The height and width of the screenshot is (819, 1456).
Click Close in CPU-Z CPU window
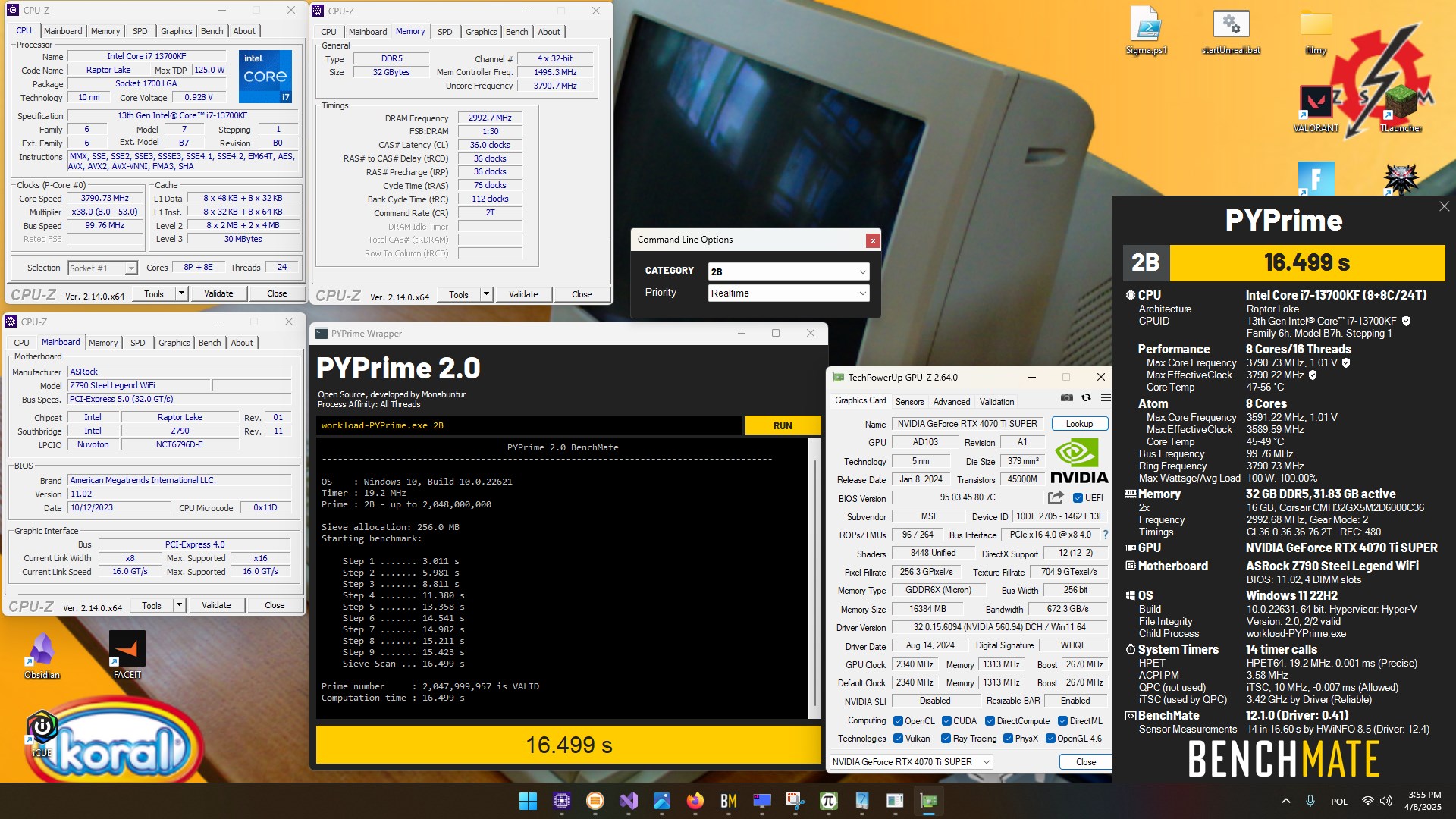(x=277, y=293)
